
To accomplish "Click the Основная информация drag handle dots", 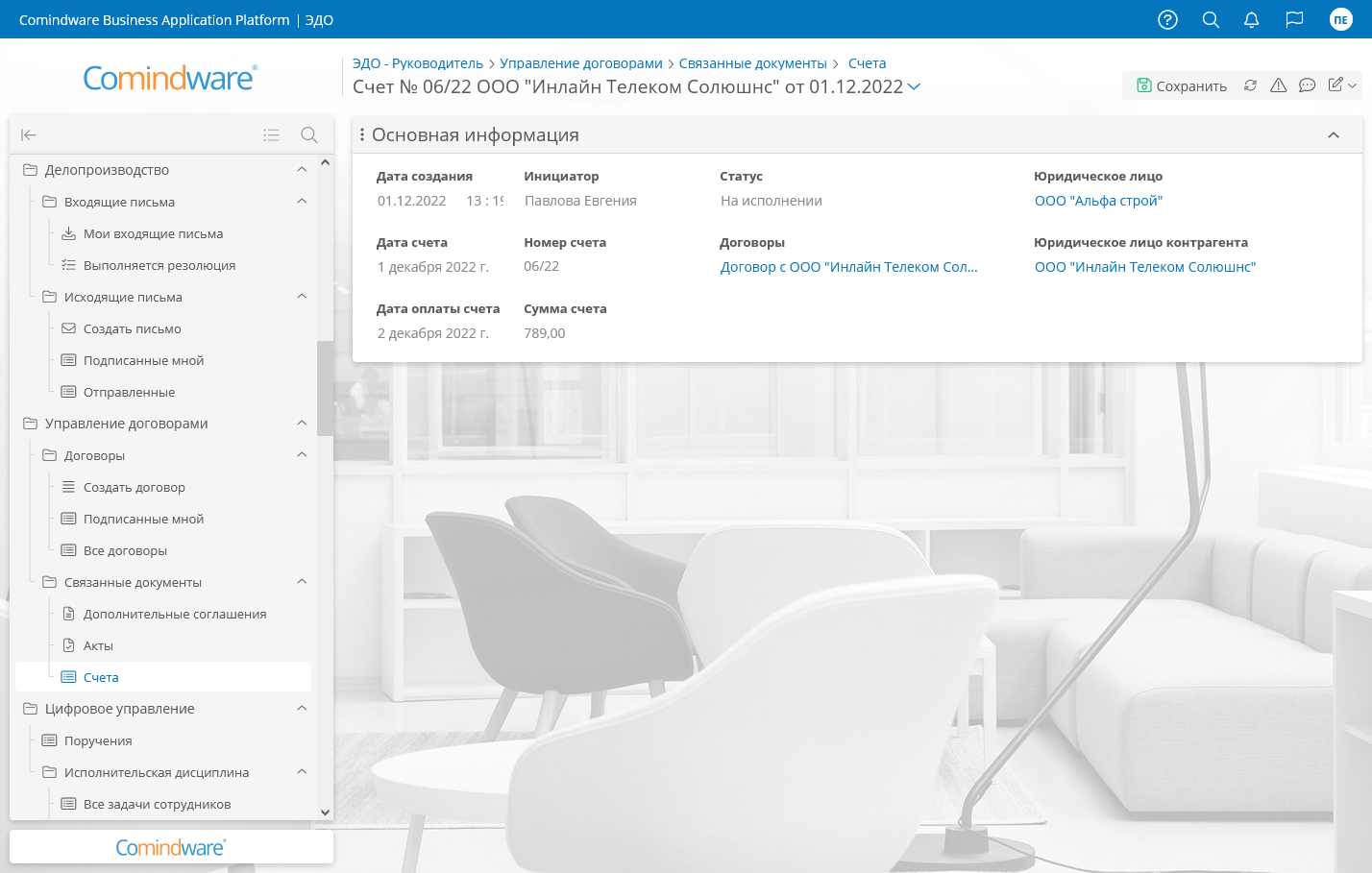I will tap(361, 134).
